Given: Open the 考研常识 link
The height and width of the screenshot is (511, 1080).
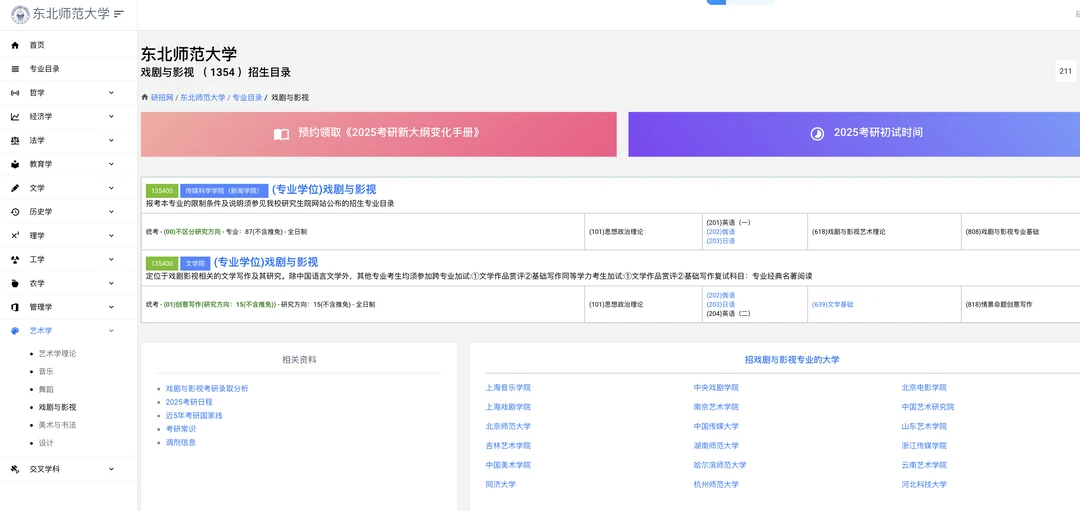Looking at the screenshot, I should 181,428.
